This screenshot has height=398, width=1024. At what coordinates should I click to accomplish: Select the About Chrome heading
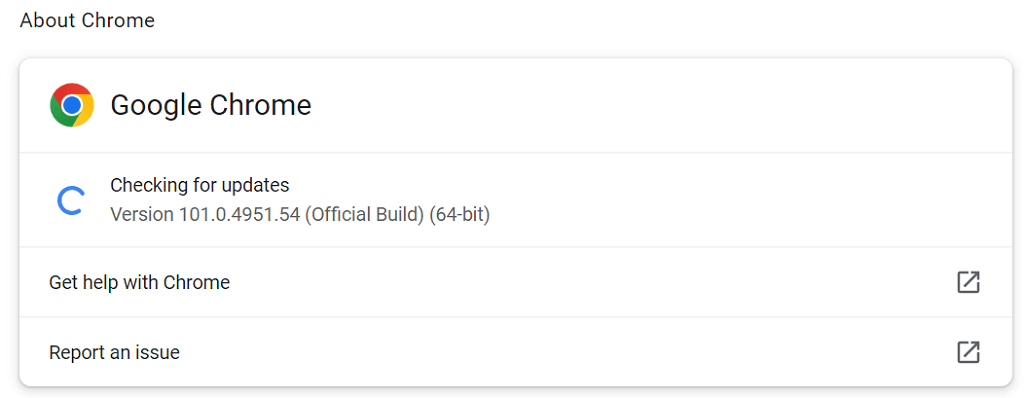88,20
